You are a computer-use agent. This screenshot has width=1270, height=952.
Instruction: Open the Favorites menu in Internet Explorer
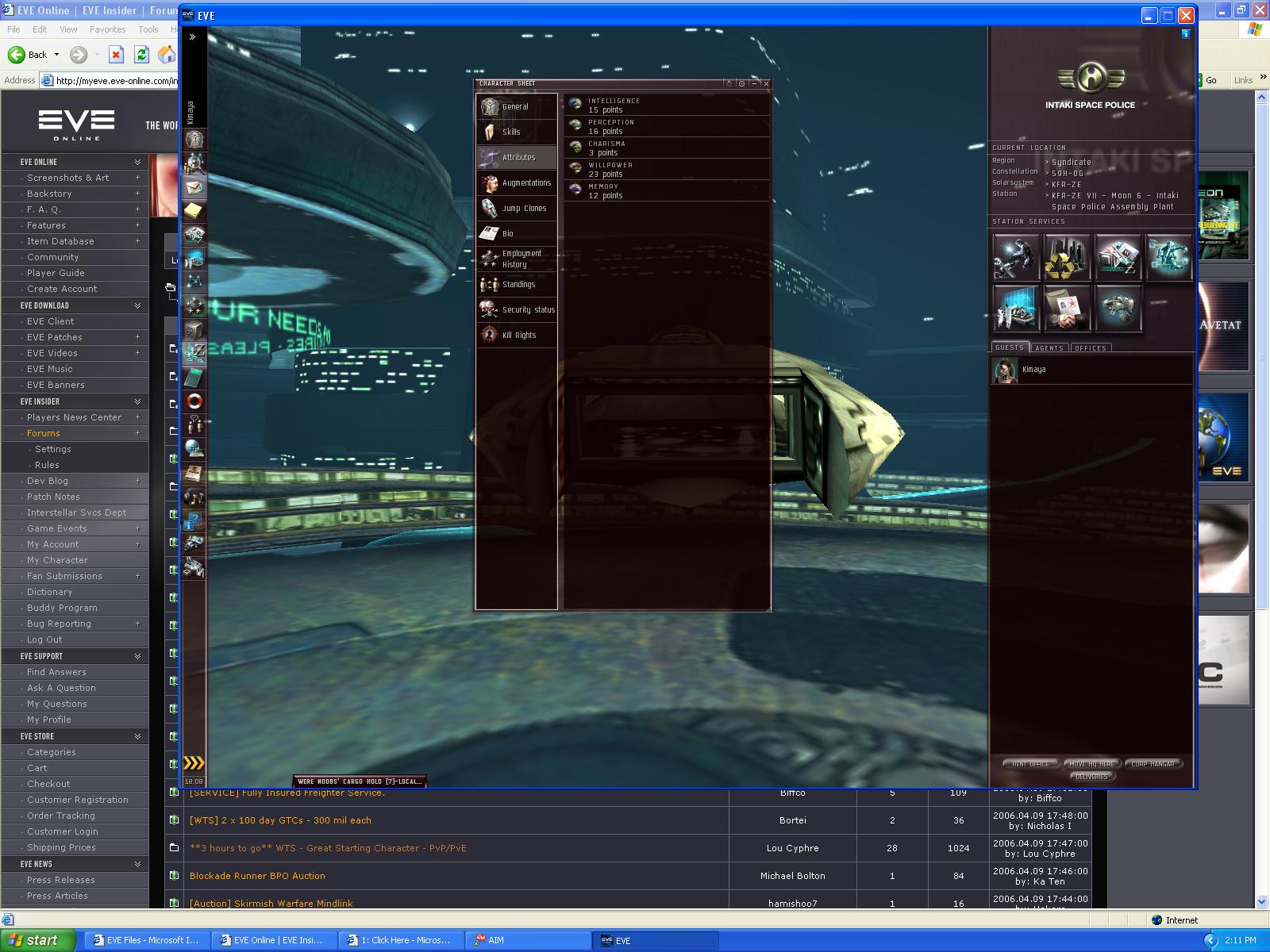tap(107, 29)
